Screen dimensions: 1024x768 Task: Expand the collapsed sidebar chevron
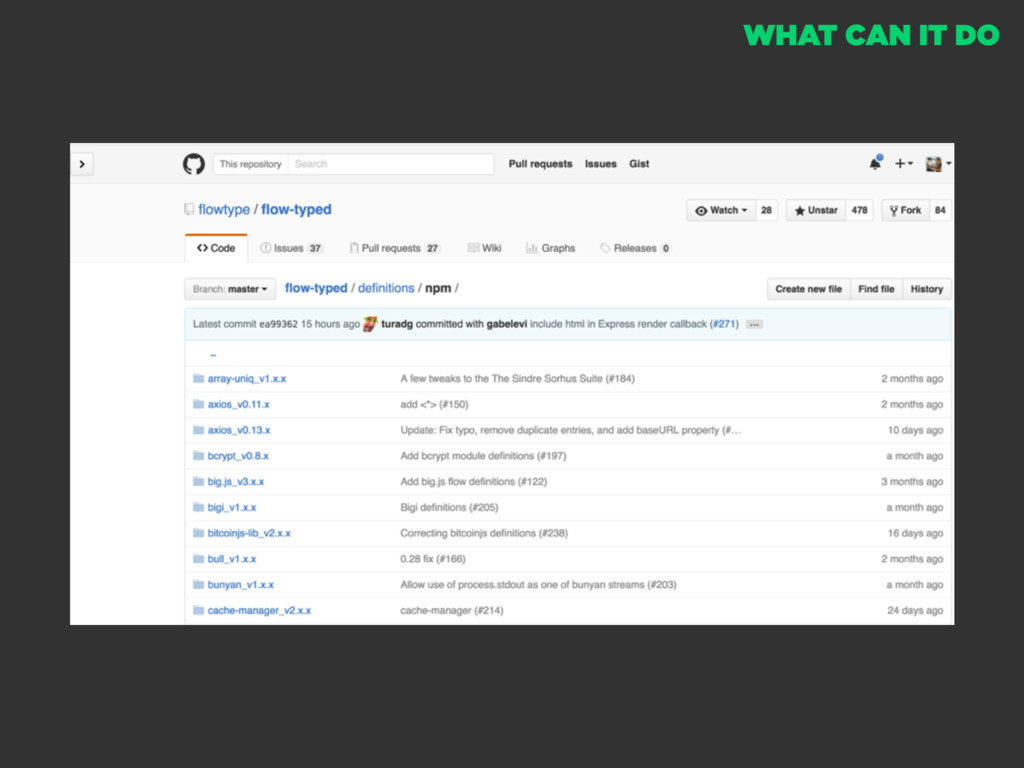[82, 164]
